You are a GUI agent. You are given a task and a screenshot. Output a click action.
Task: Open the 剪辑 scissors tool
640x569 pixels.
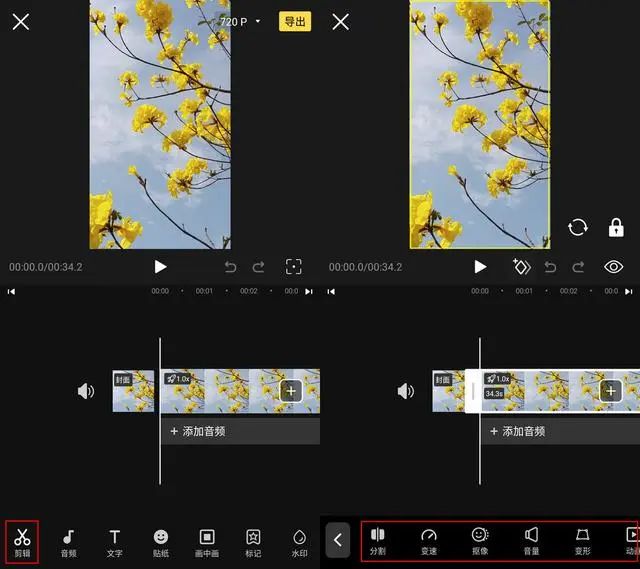point(22,542)
